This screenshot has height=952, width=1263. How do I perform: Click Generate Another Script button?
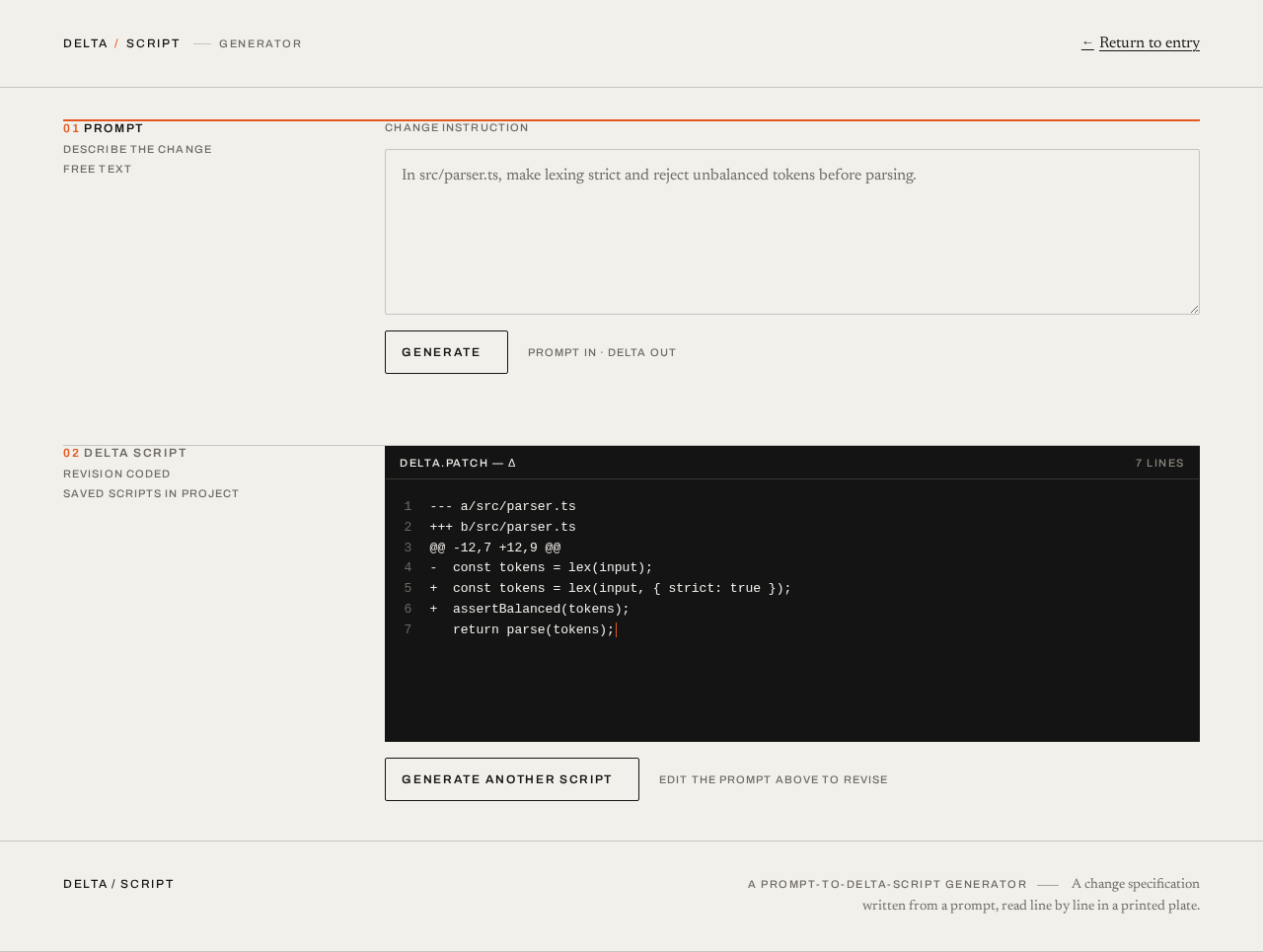[x=512, y=779]
